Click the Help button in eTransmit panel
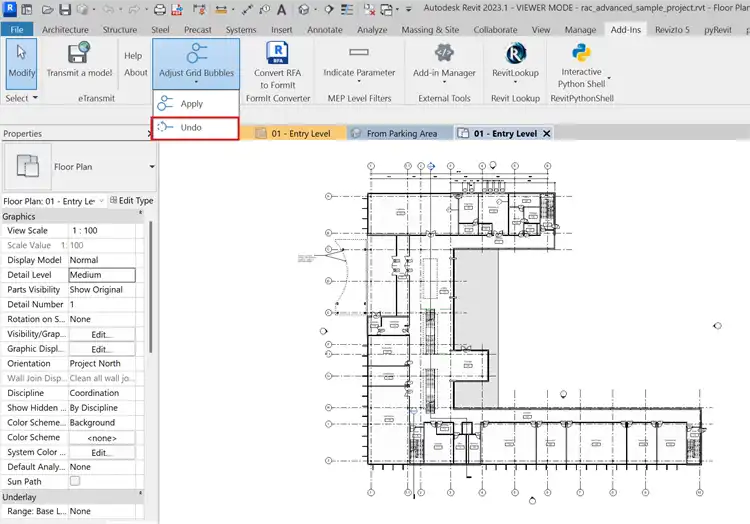The image size is (750, 524). (x=133, y=55)
